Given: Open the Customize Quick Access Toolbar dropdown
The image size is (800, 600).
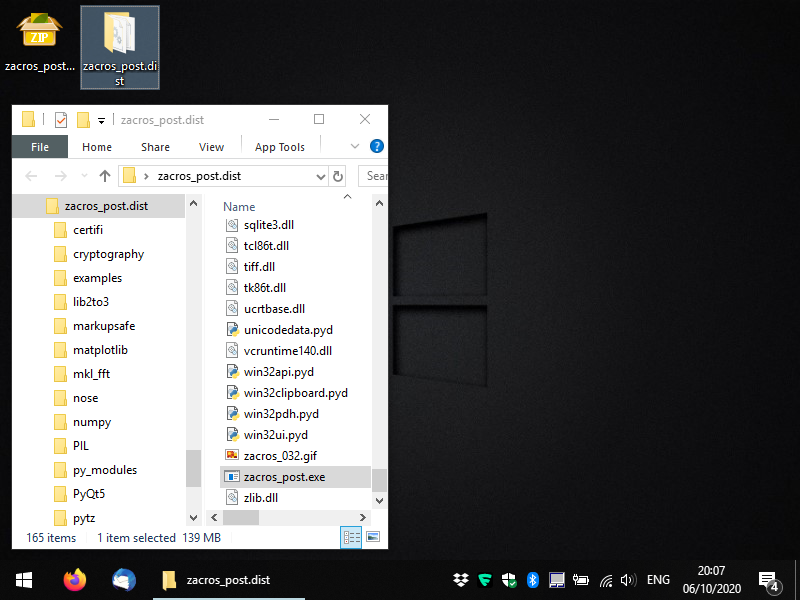Looking at the screenshot, I should tap(101, 121).
